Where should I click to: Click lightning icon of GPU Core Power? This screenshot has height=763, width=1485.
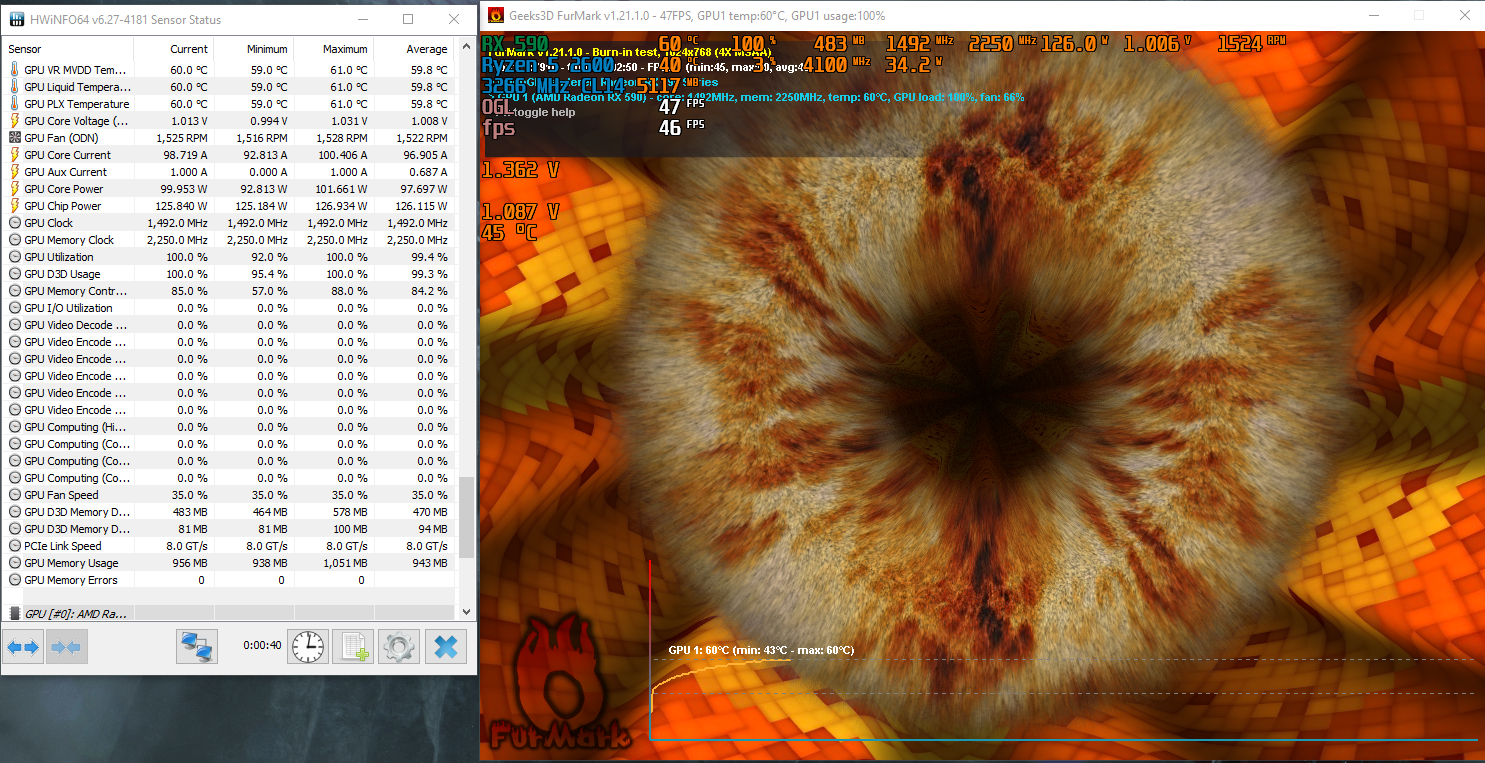pos(14,189)
